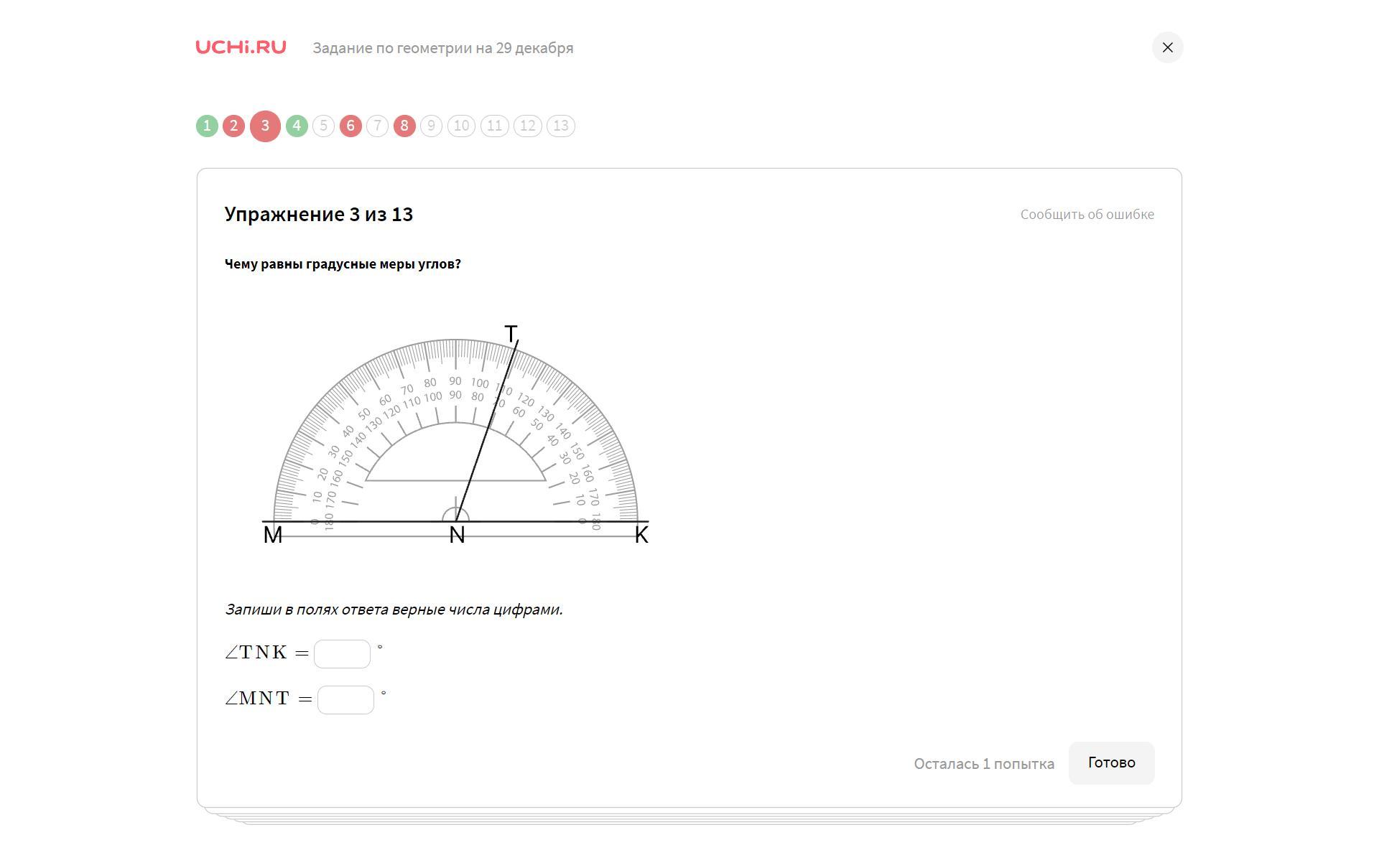
Task: Jump to exercise 4
Action: point(297,126)
